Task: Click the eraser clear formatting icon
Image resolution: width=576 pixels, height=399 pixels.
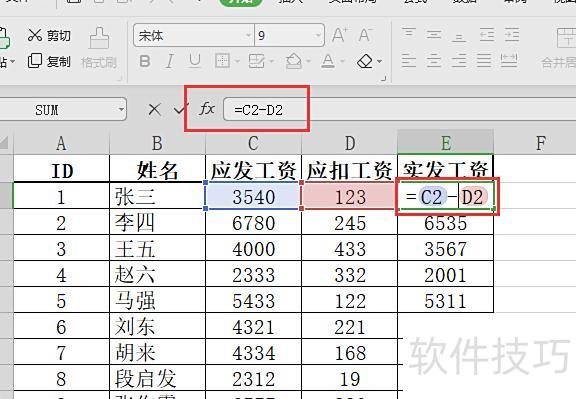Action: click(365, 61)
